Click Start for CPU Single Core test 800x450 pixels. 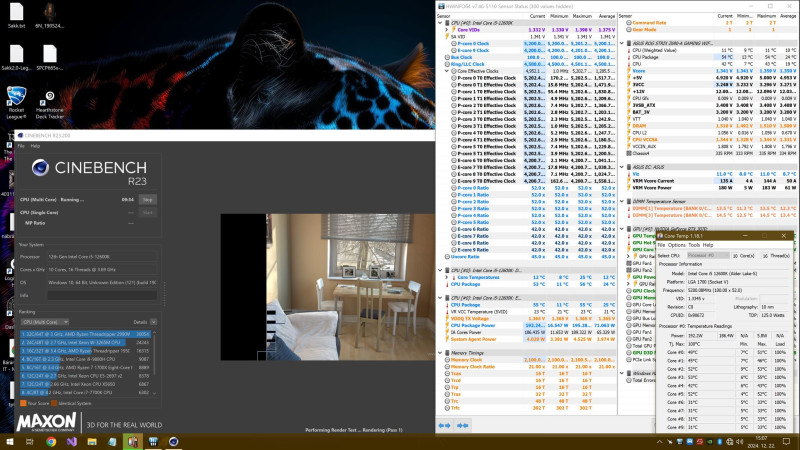tap(147, 212)
